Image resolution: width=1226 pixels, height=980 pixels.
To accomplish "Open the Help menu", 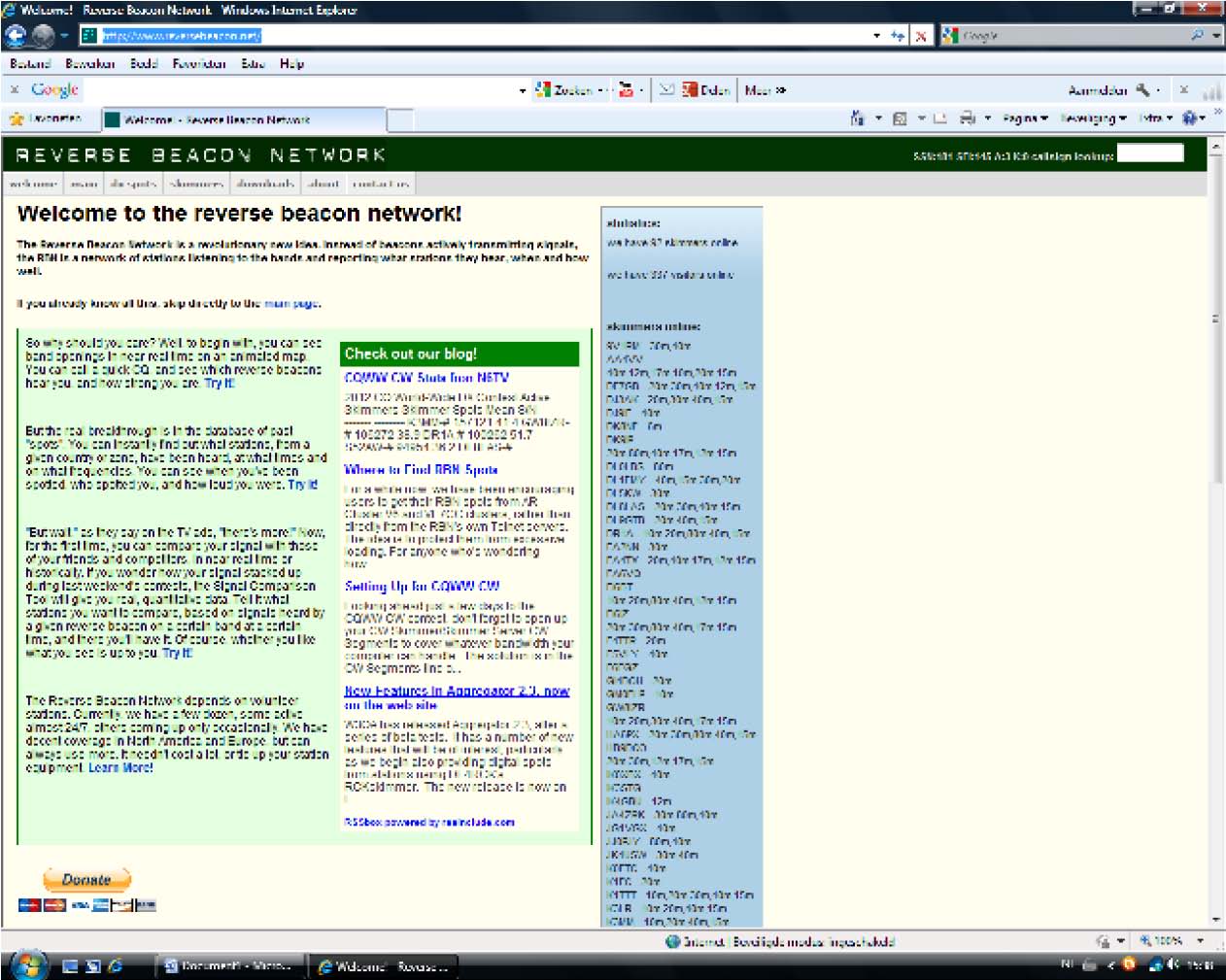I will [x=291, y=64].
